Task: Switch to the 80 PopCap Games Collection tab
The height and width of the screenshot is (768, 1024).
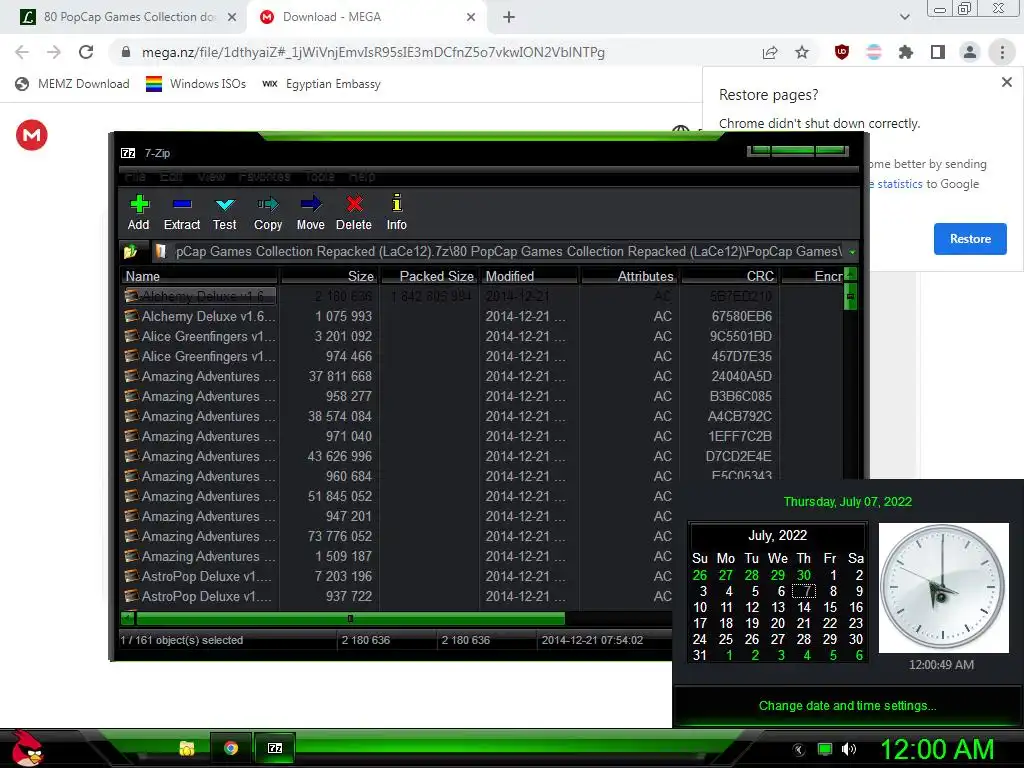Action: [x=124, y=17]
